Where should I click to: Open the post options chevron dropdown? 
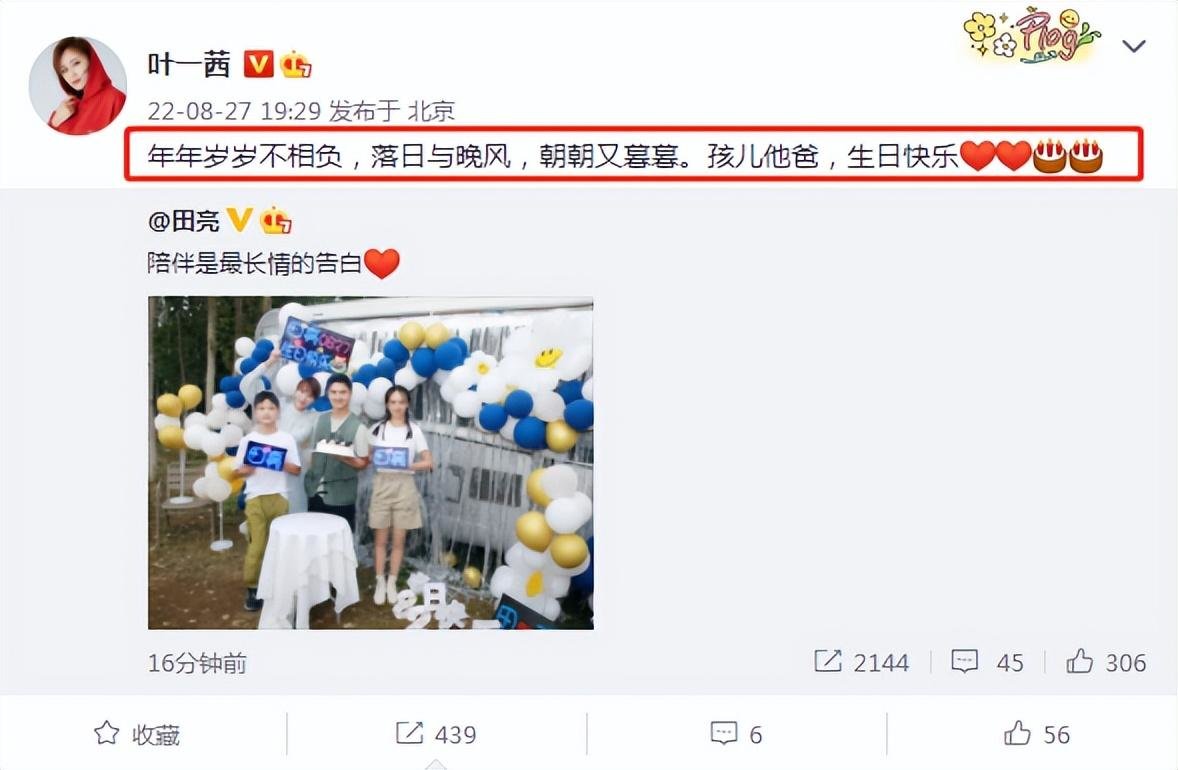pos(1133,46)
